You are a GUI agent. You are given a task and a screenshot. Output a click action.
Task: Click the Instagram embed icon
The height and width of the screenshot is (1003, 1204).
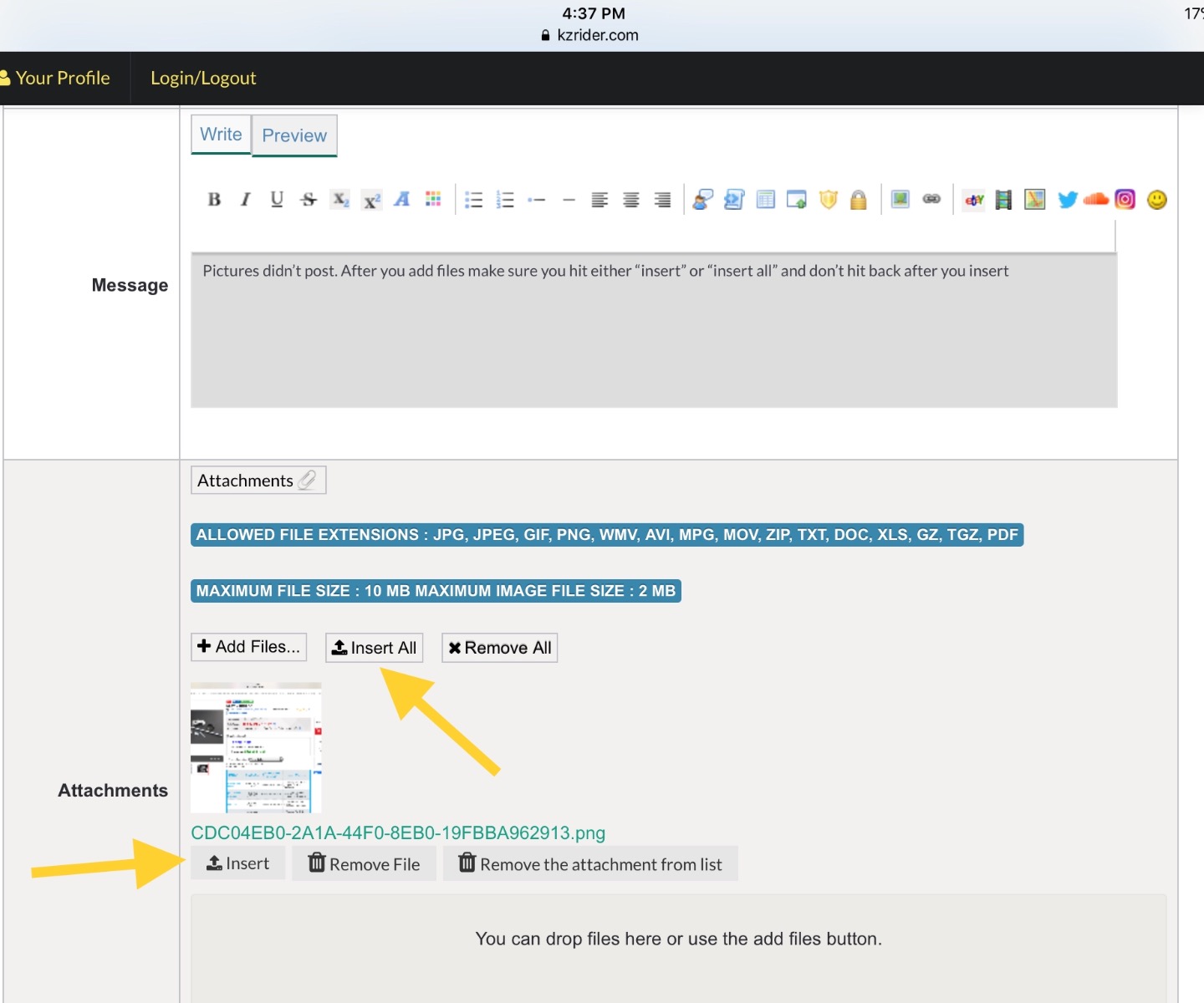(x=1125, y=200)
